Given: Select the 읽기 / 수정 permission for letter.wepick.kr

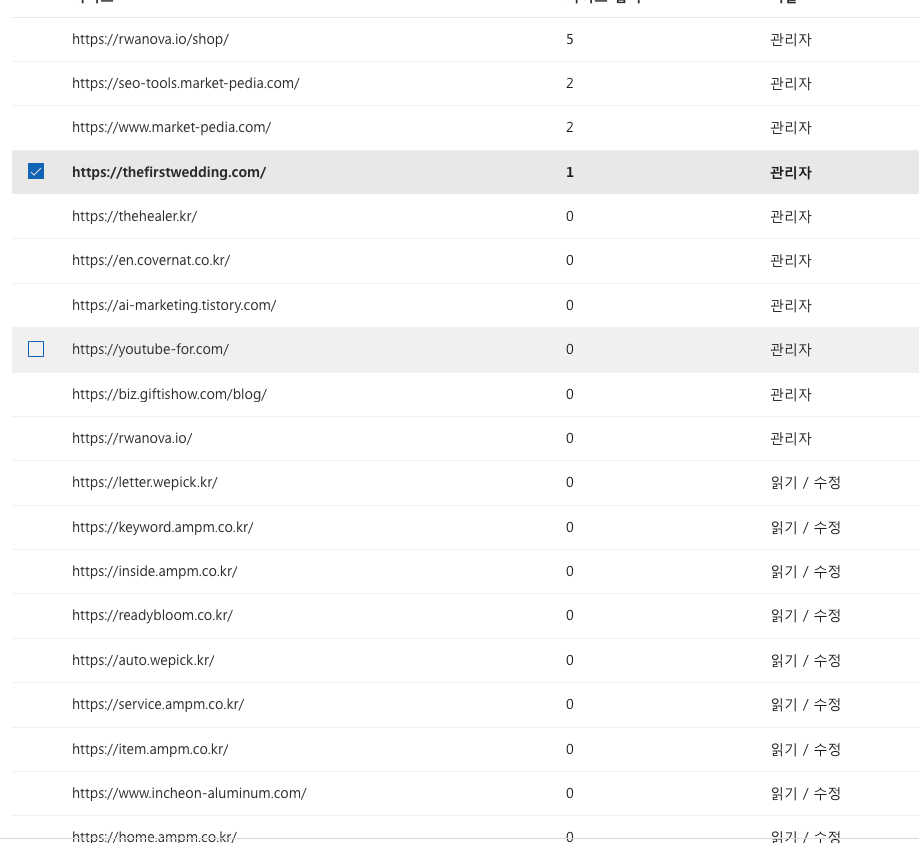Looking at the screenshot, I should [x=805, y=482].
